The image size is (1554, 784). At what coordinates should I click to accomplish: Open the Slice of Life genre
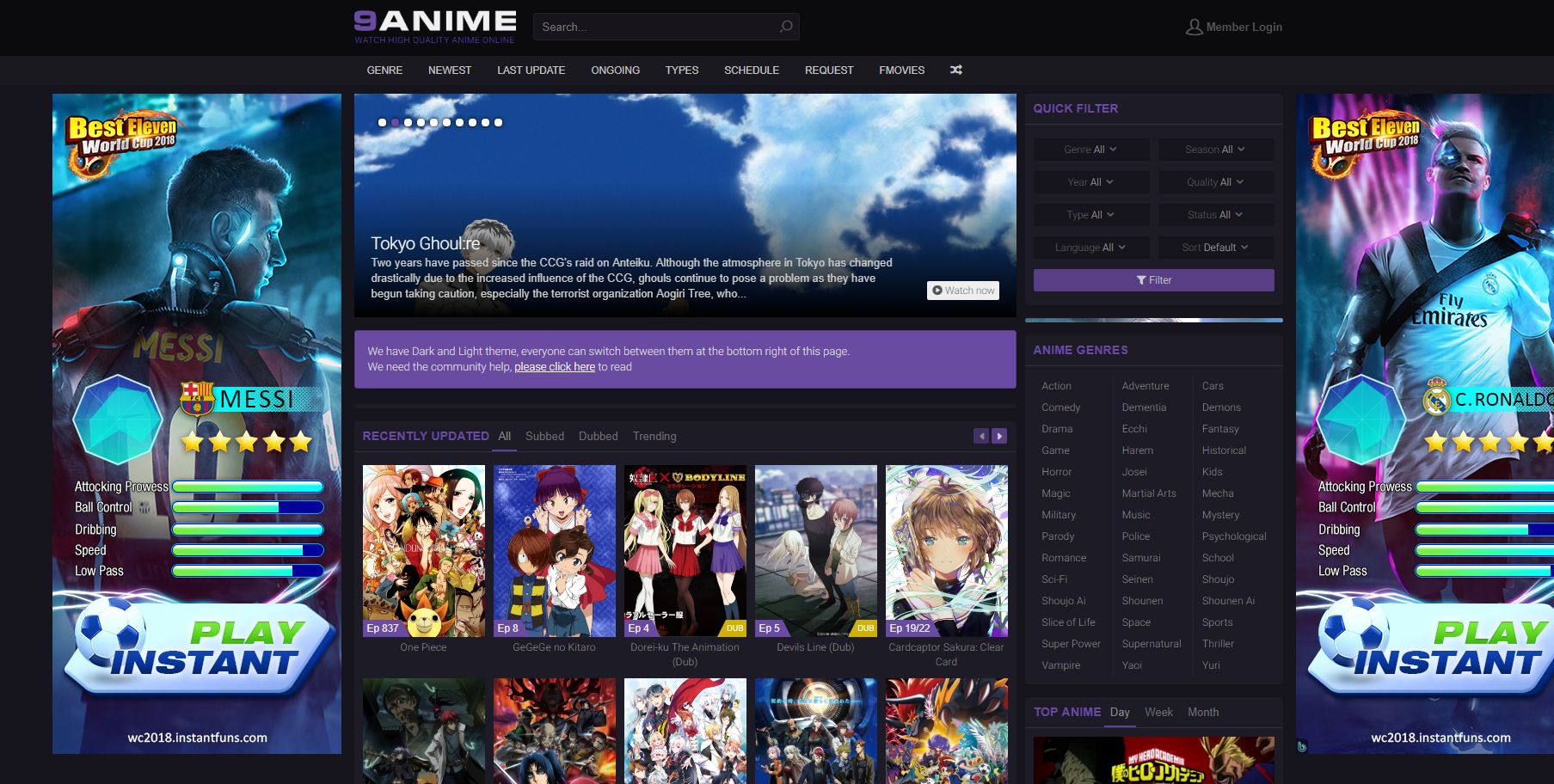[1068, 622]
